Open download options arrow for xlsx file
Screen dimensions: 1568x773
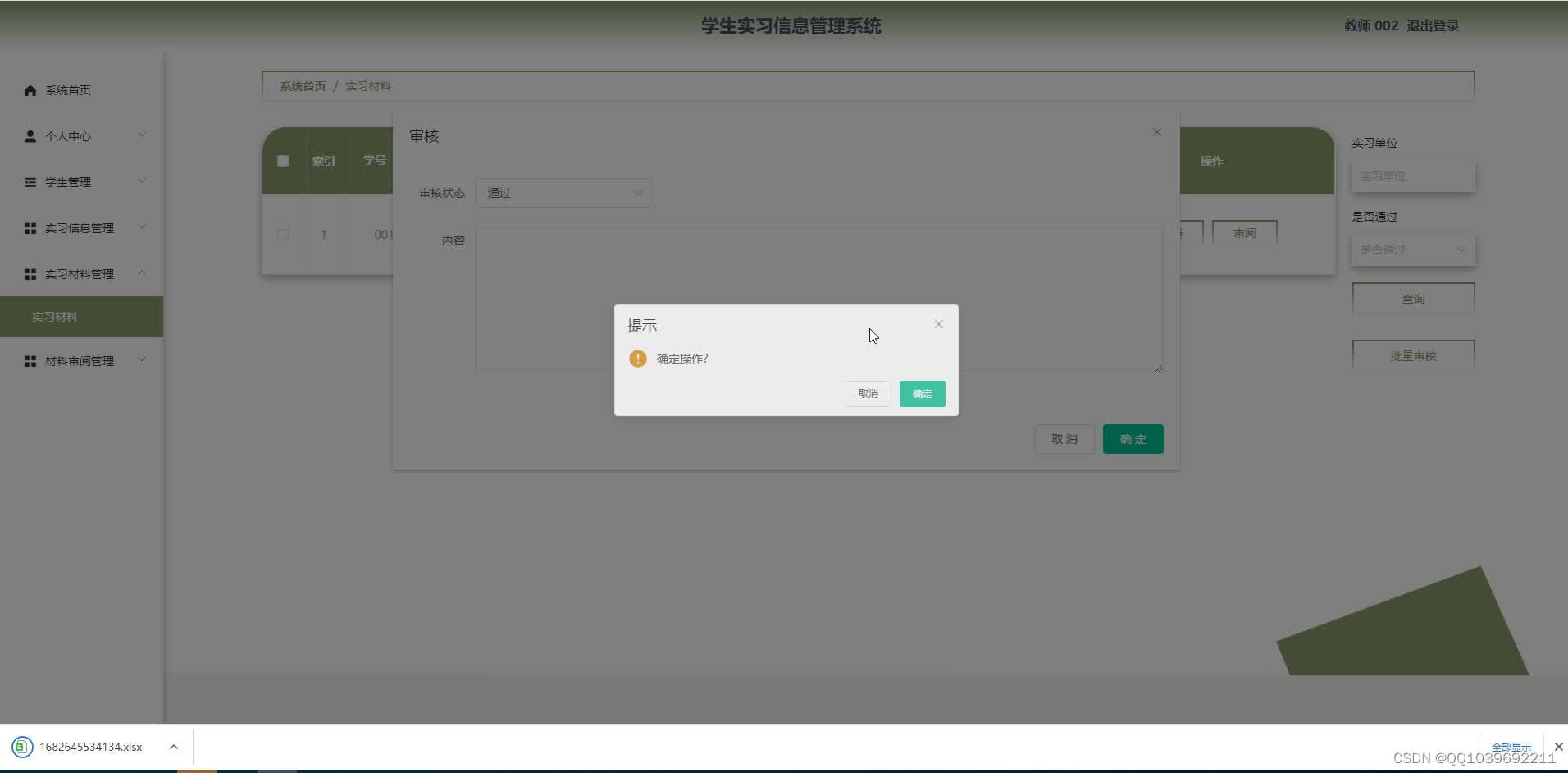pyautogui.click(x=174, y=747)
